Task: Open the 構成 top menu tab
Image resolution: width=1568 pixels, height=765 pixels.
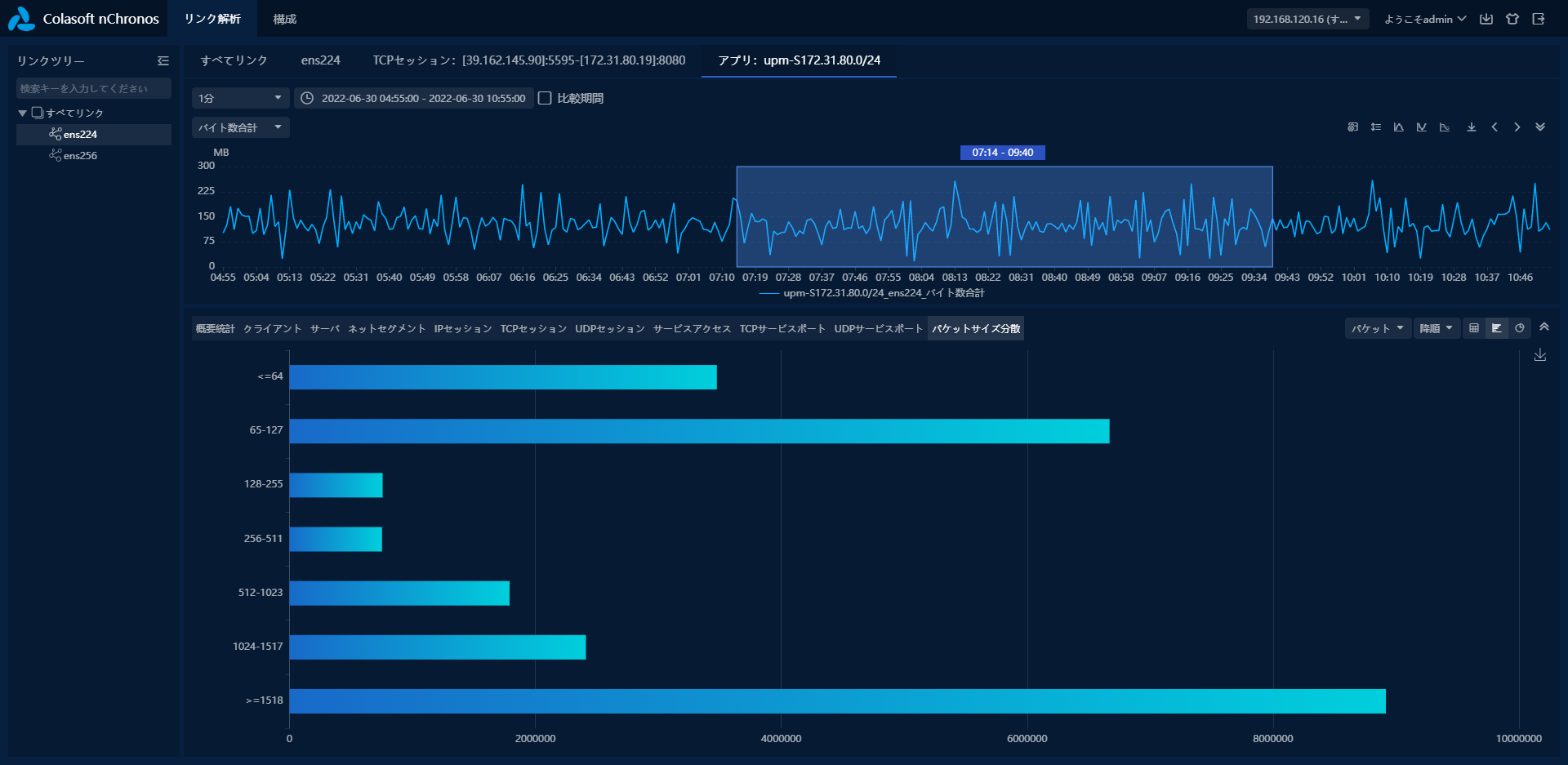Action: [x=284, y=19]
